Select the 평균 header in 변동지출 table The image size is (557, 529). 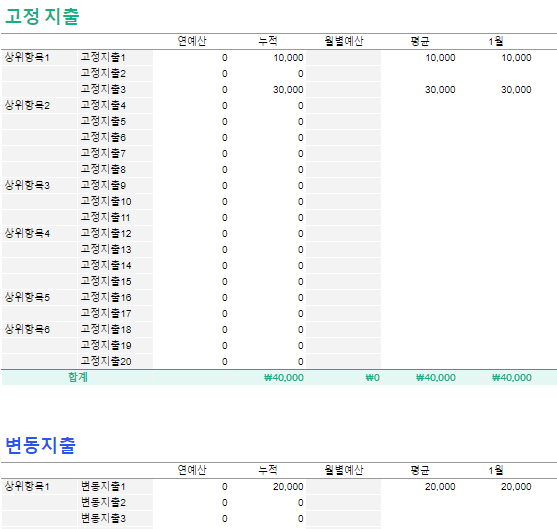click(x=420, y=470)
